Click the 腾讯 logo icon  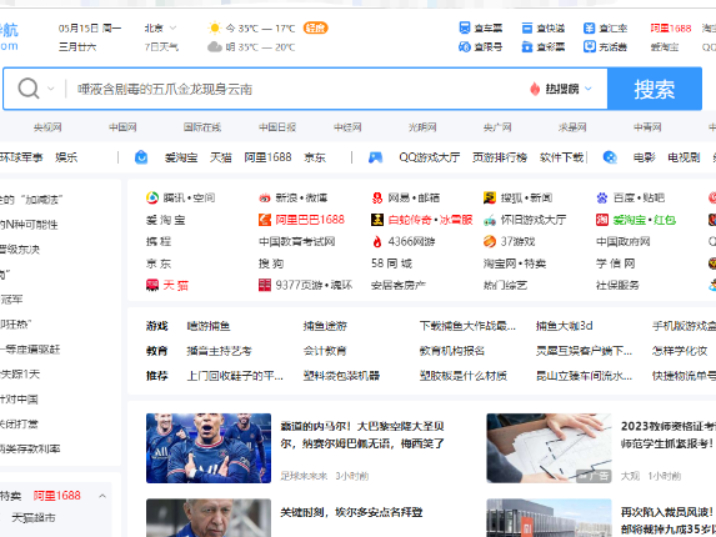coord(152,198)
